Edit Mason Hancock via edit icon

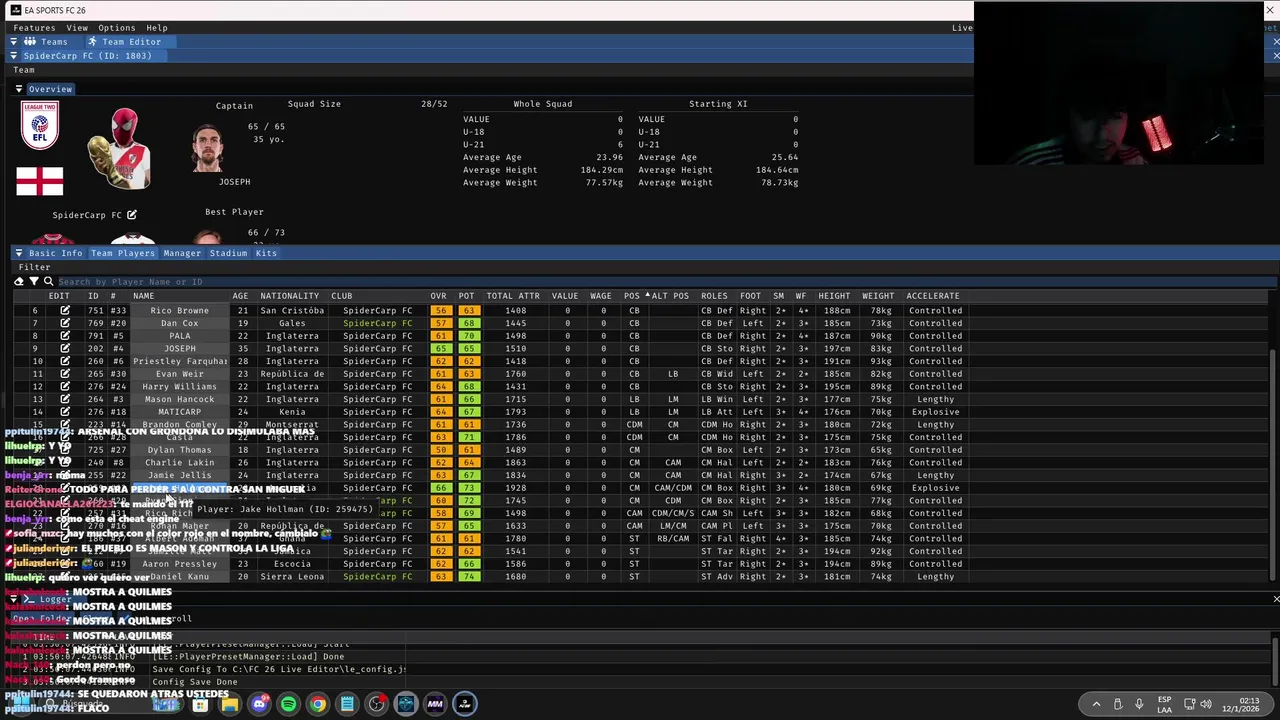(65, 400)
